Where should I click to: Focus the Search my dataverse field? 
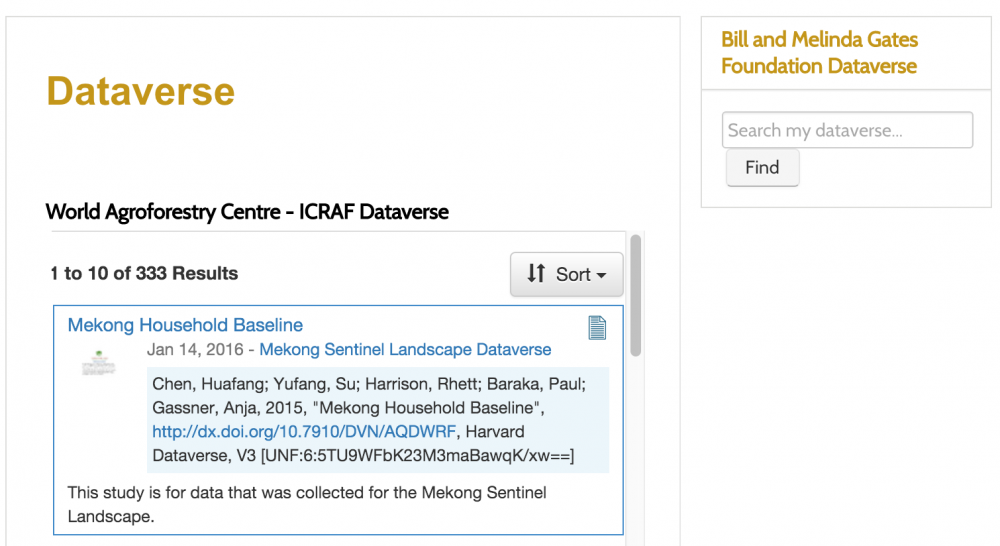pyautogui.click(x=847, y=130)
